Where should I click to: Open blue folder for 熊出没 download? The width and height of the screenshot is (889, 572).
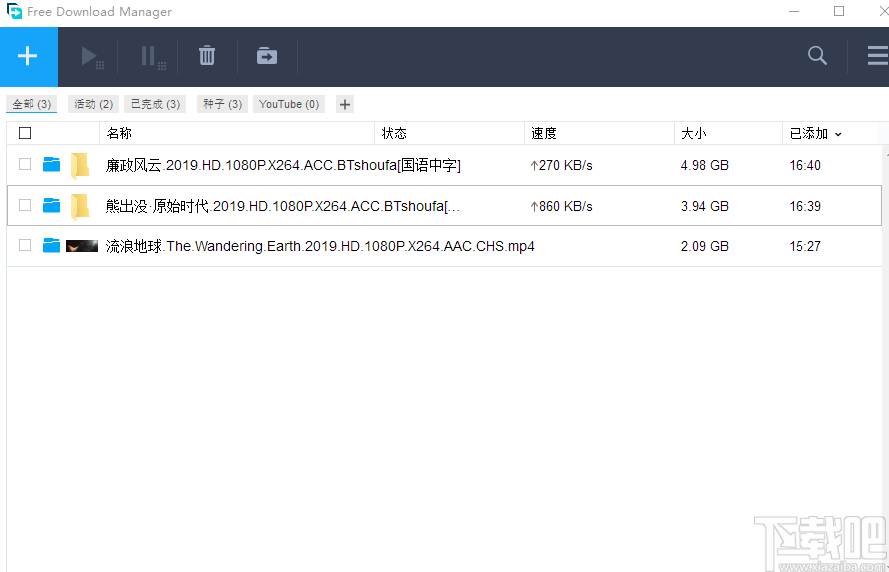point(52,205)
